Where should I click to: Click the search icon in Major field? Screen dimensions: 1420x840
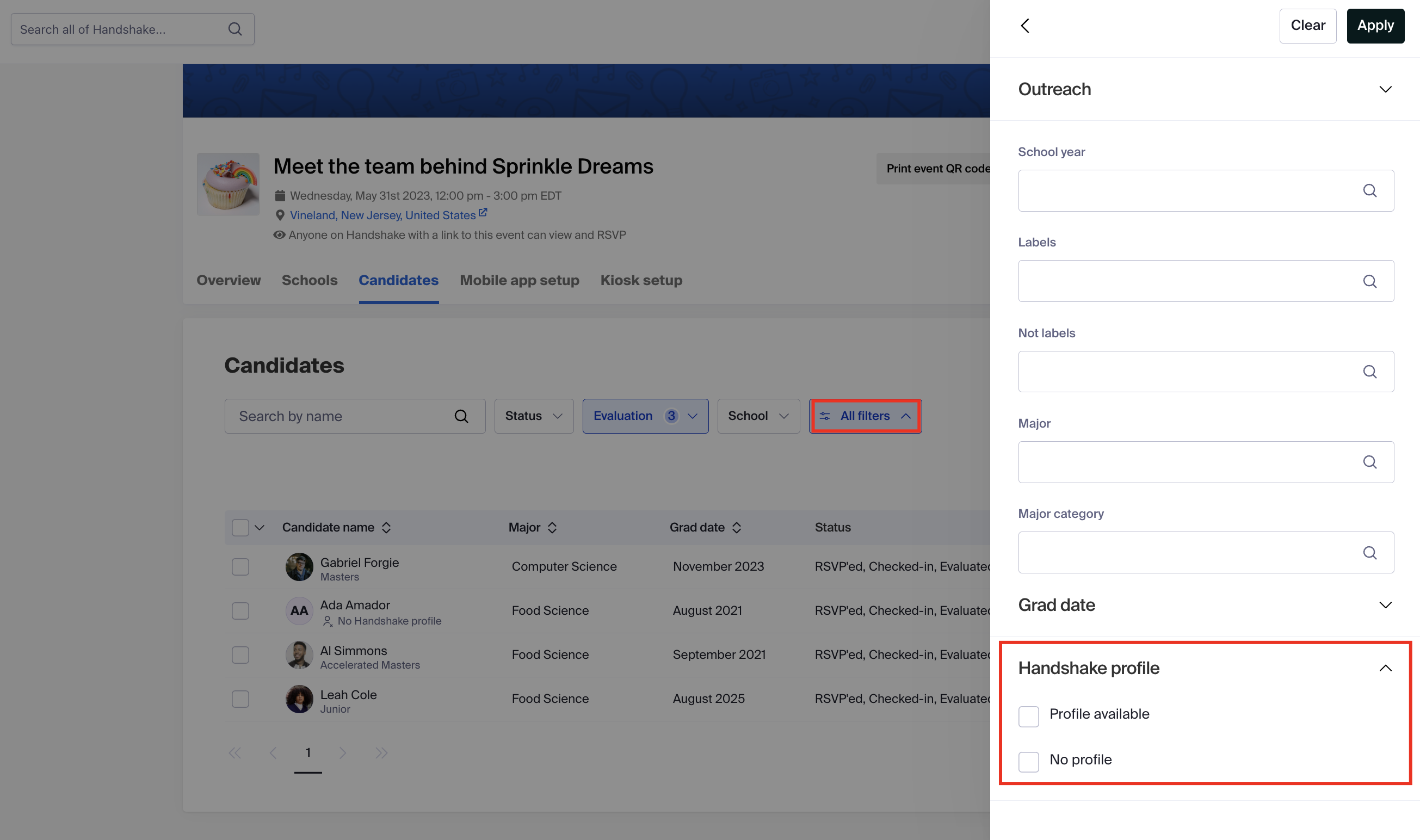pos(1369,462)
